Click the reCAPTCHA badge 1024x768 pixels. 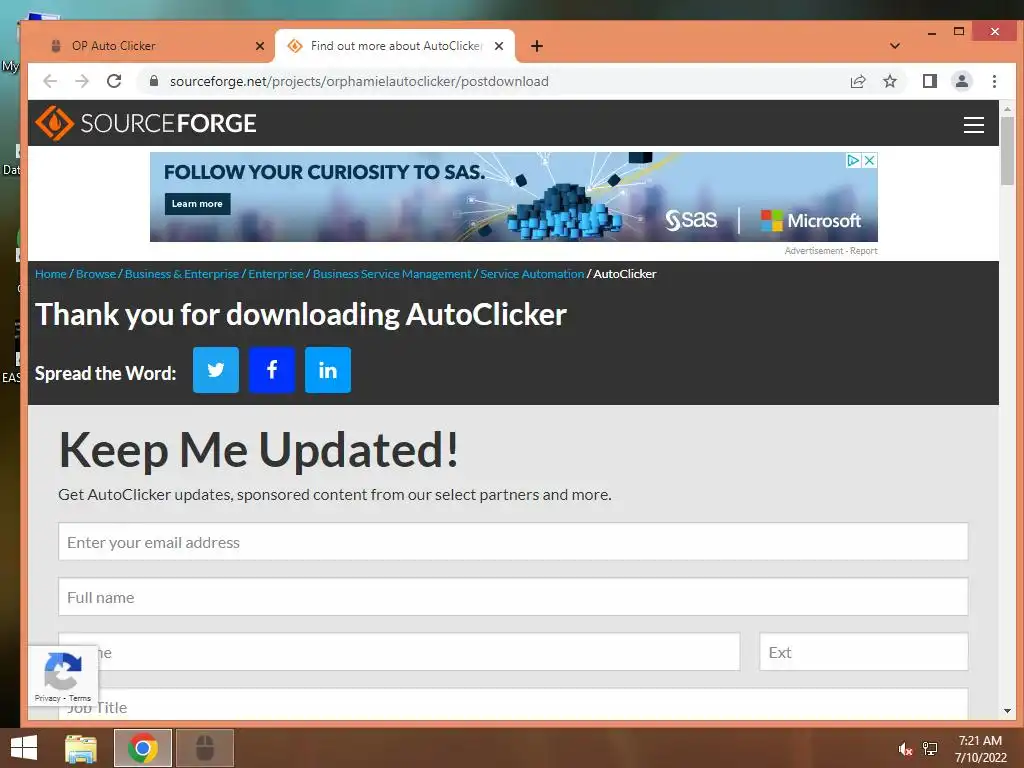point(63,676)
